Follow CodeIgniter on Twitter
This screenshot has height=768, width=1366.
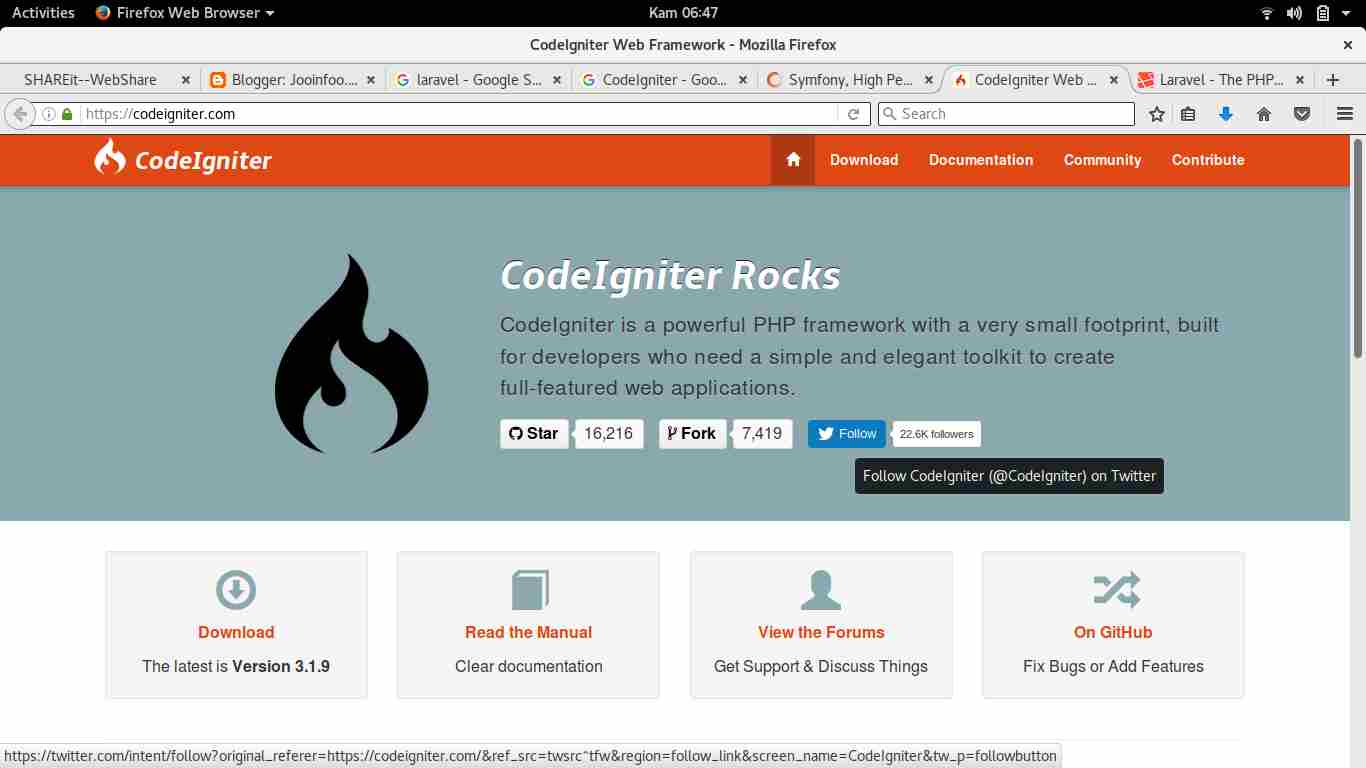point(846,433)
